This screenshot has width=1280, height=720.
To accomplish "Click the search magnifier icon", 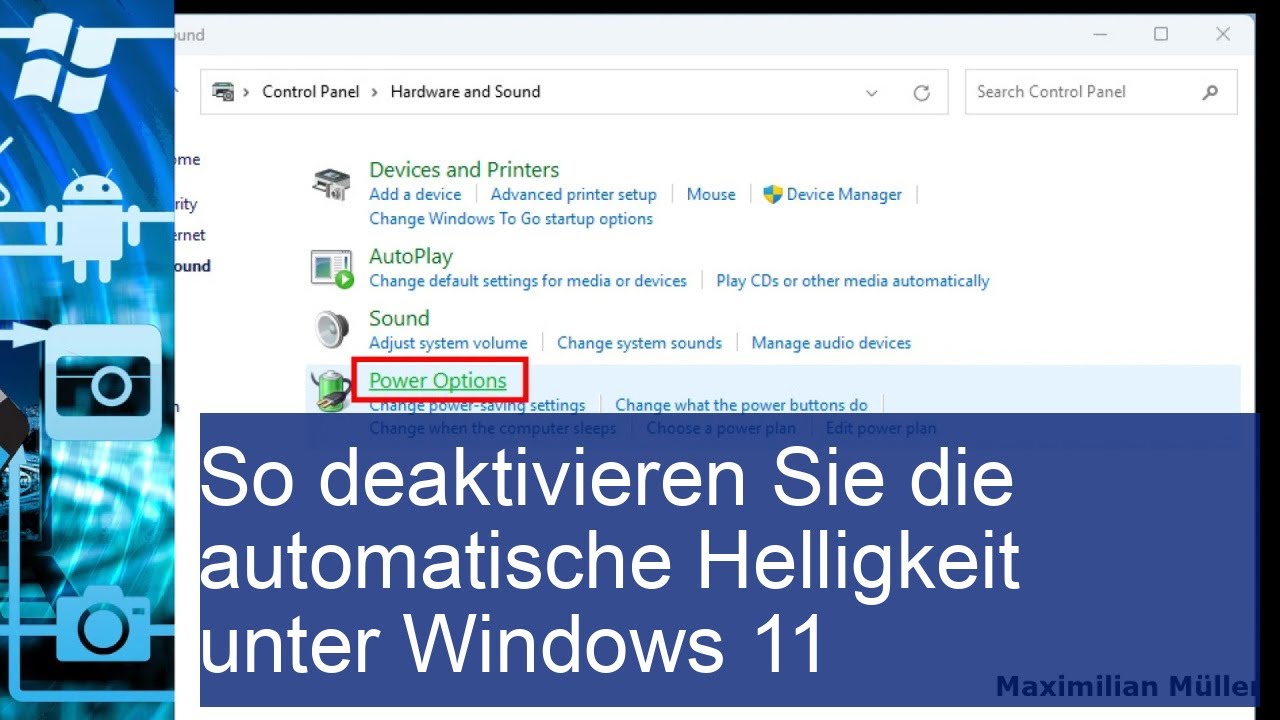I will pos(1210,92).
